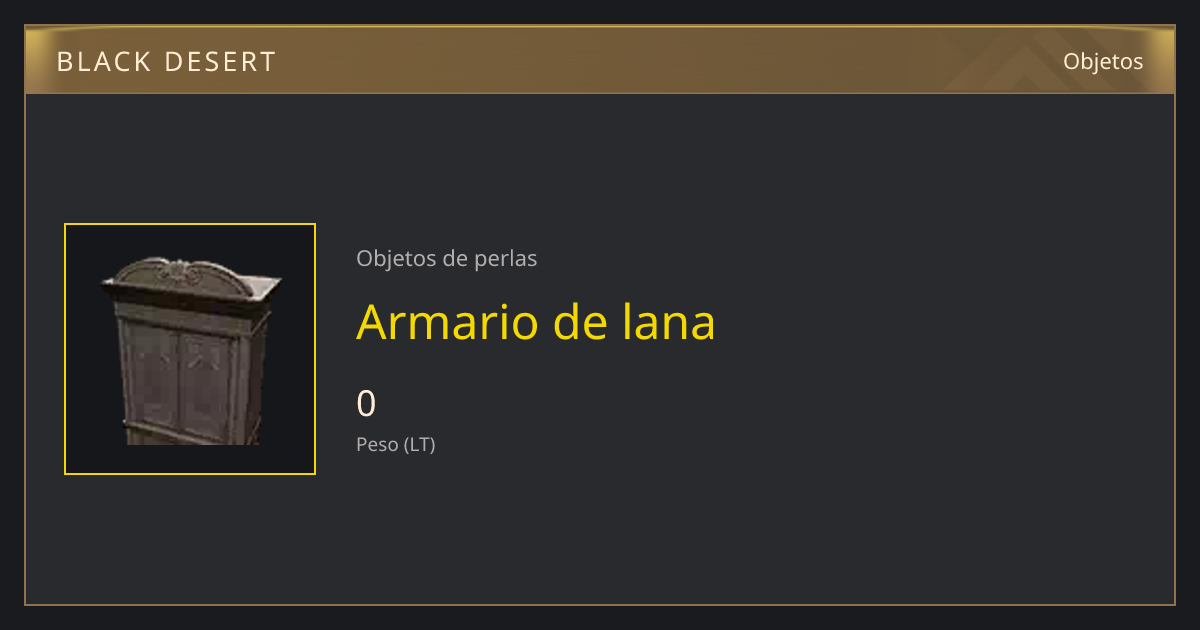
Task: Select the Armario de lana item title
Action: (x=536, y=322)
